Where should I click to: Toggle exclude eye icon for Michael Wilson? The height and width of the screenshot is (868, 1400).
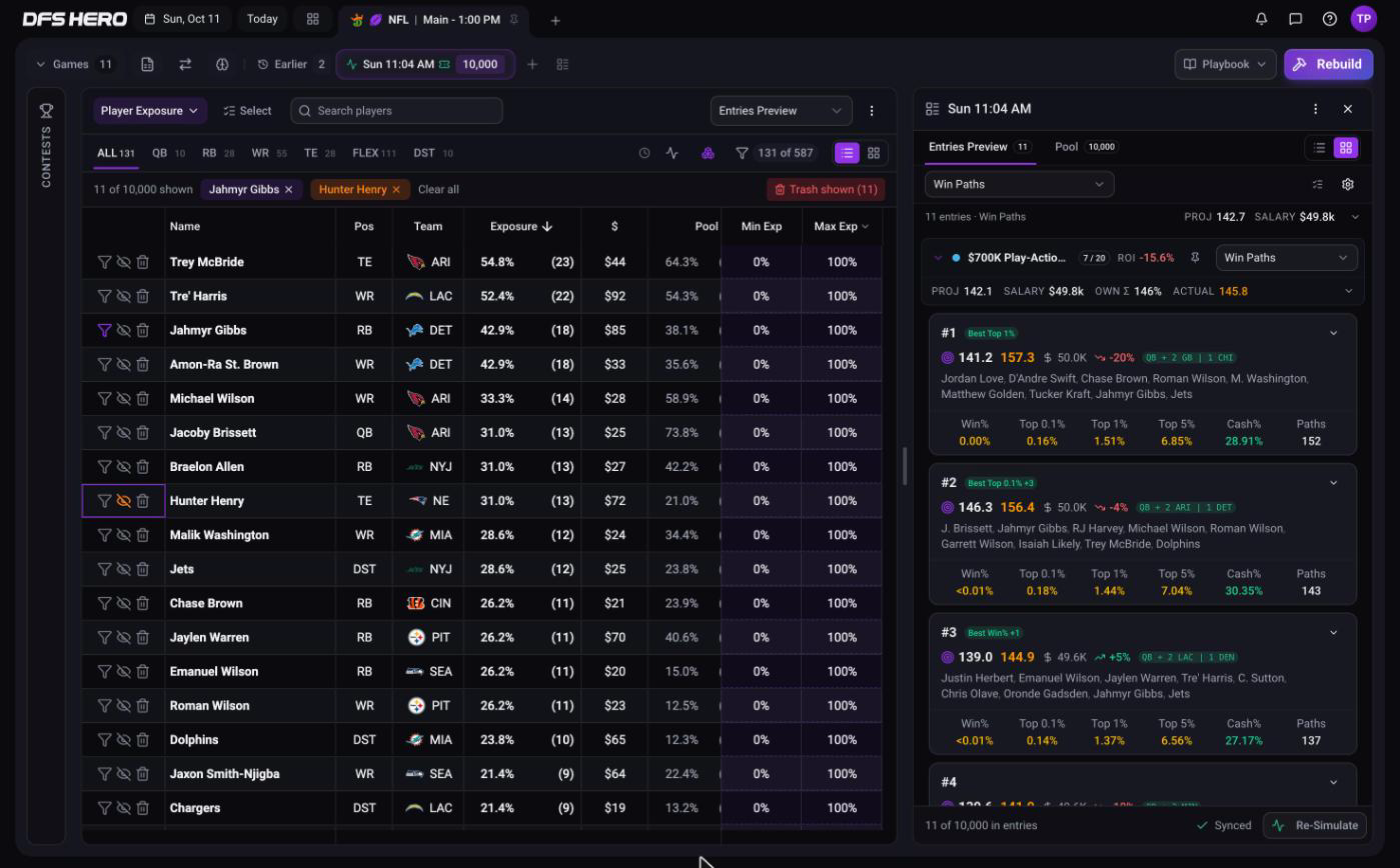[x=124, y=399]
